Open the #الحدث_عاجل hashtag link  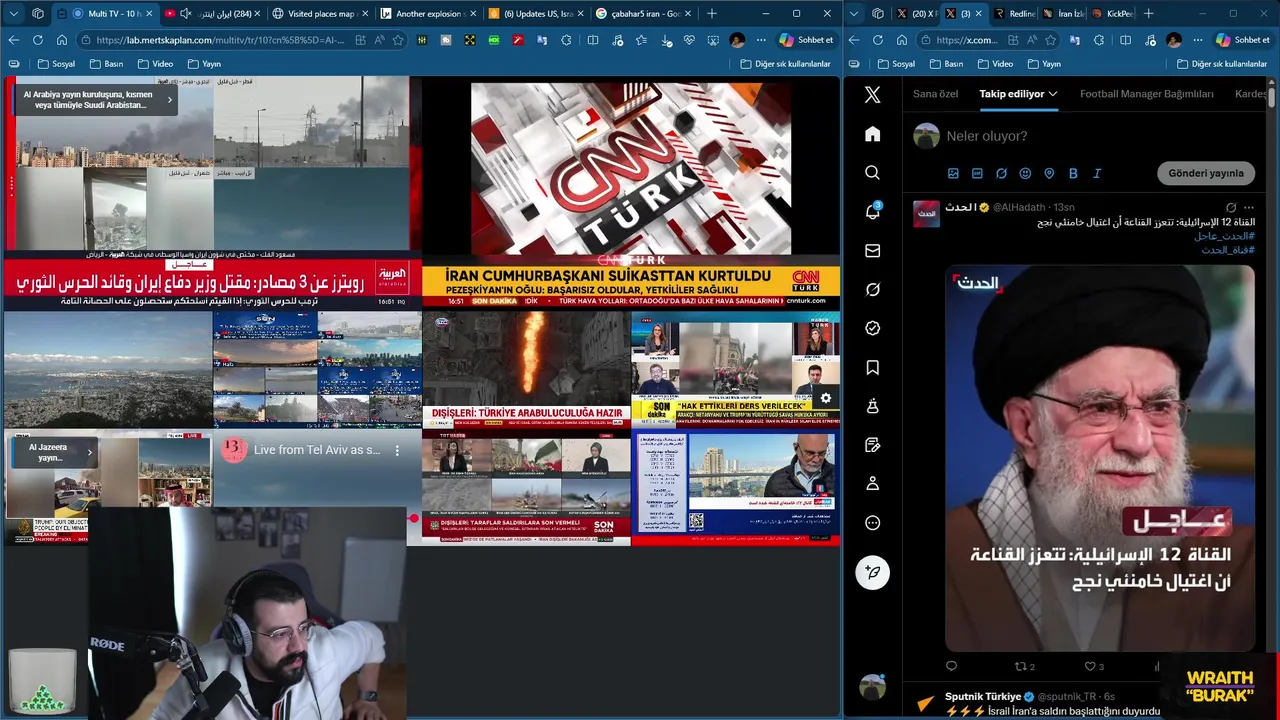click(1224, 236)
